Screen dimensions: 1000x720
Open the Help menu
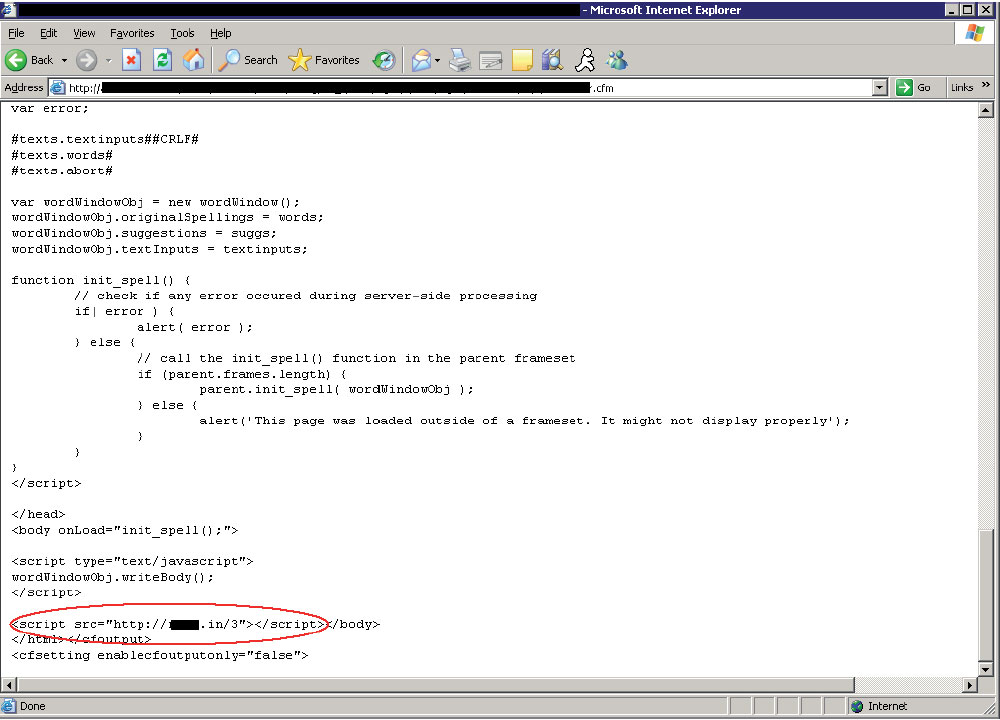(221, 33)
